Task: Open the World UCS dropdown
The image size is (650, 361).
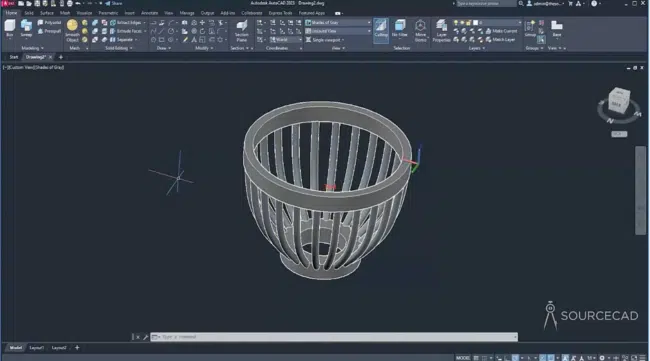Action: tap(286, 40)
